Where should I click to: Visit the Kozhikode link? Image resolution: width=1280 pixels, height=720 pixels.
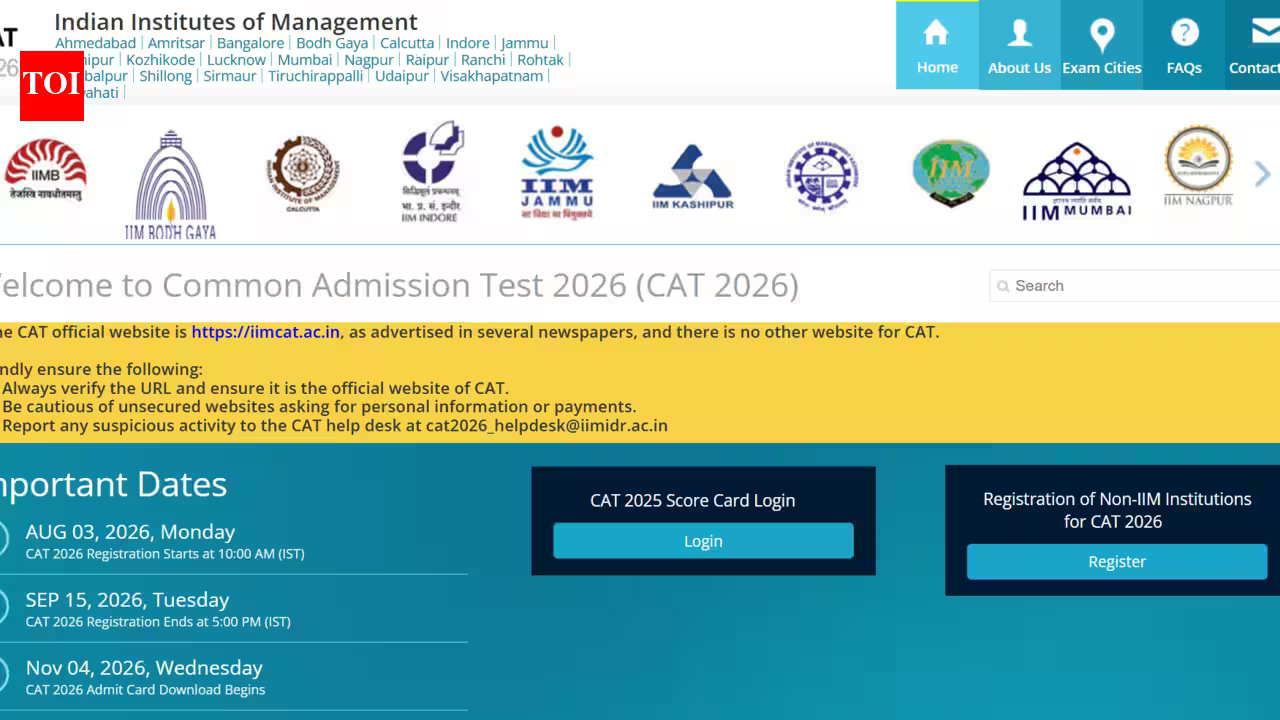(x=161, y=60)
